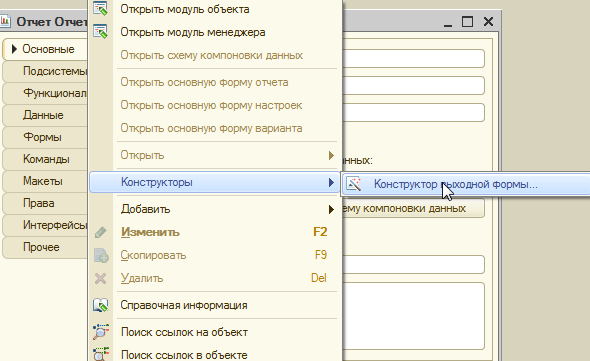Click the single-line field below the schema button

click(413, 265)
